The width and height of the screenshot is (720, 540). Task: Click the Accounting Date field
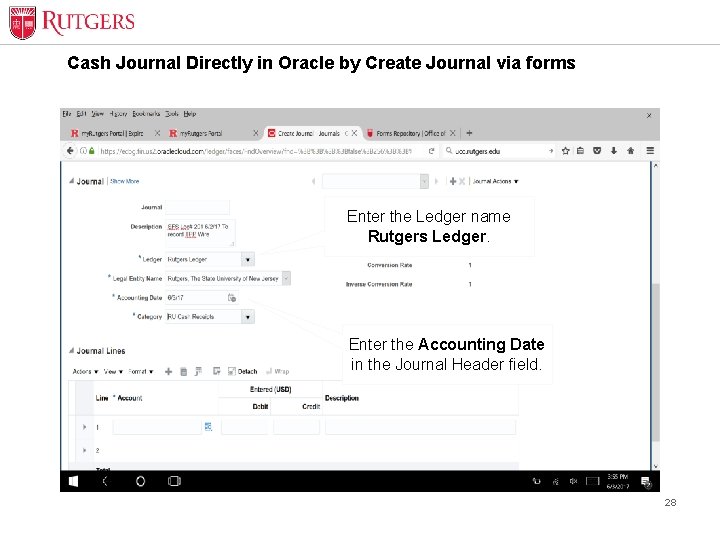(196, 298)
